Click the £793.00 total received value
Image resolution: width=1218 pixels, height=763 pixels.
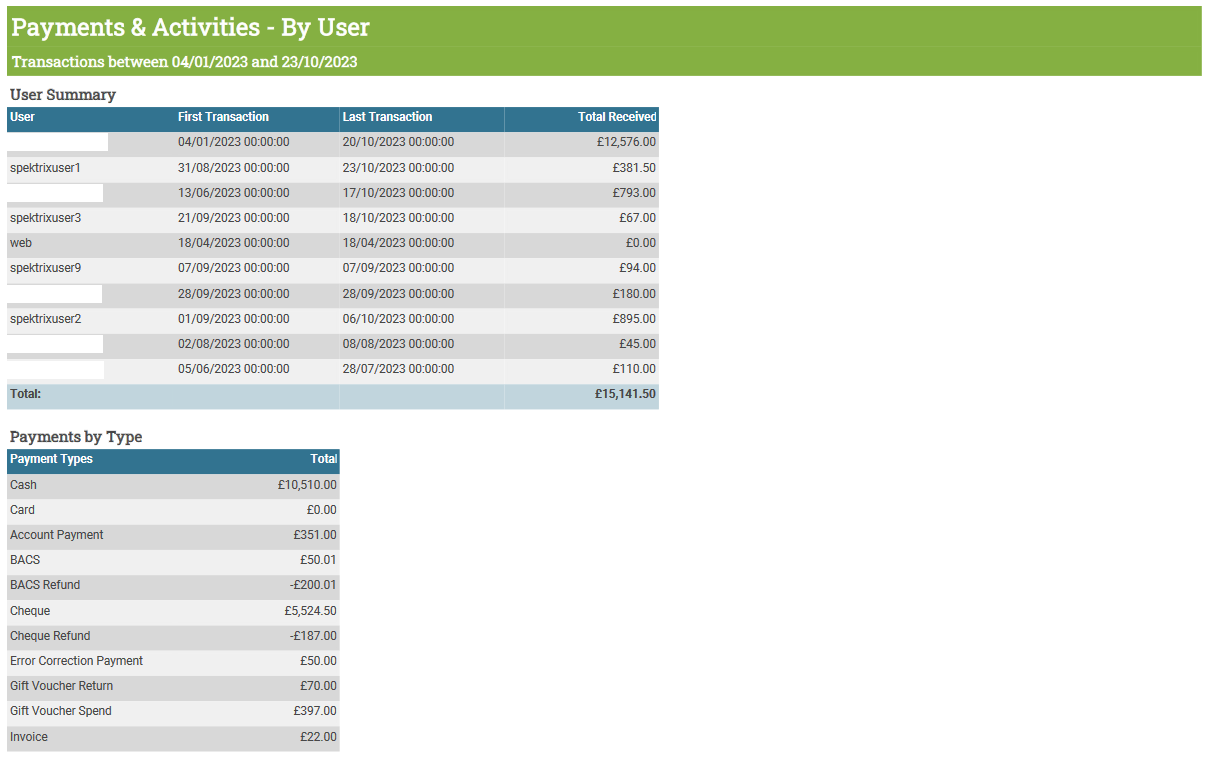634,193
